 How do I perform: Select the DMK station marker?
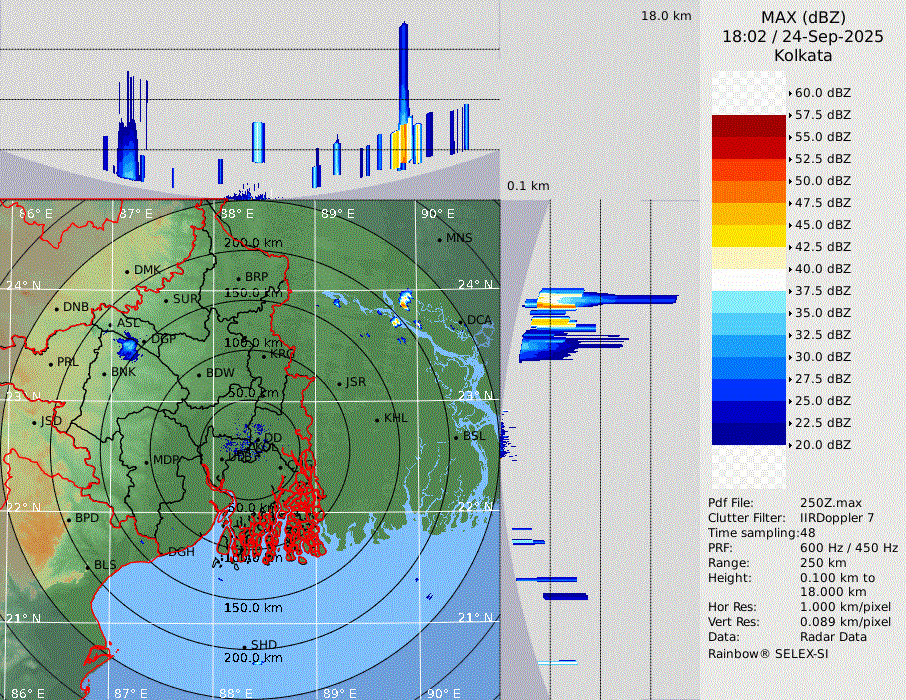click(127, 271)
